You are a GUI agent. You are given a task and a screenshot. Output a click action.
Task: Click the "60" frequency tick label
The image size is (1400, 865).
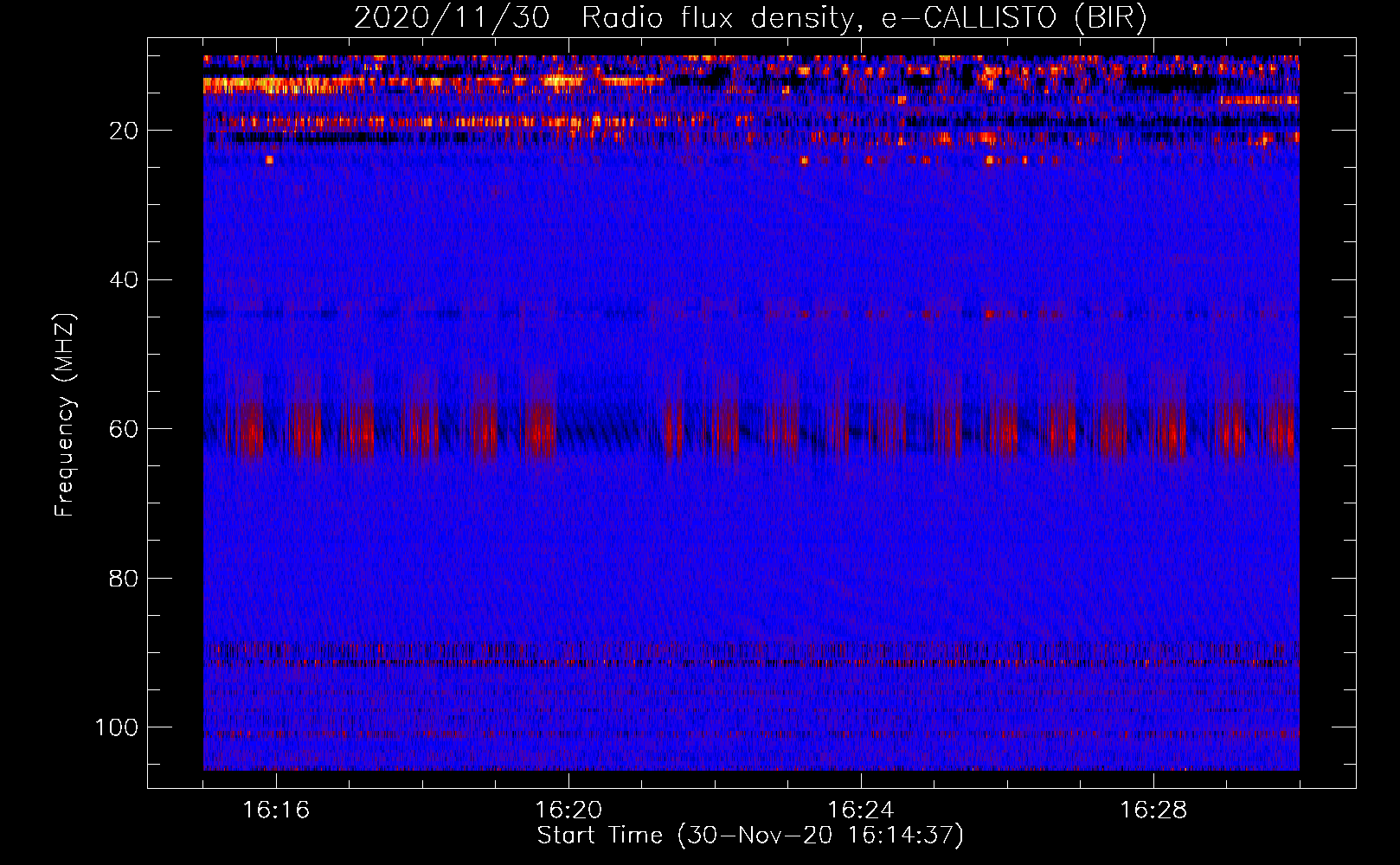click(124, 429)
